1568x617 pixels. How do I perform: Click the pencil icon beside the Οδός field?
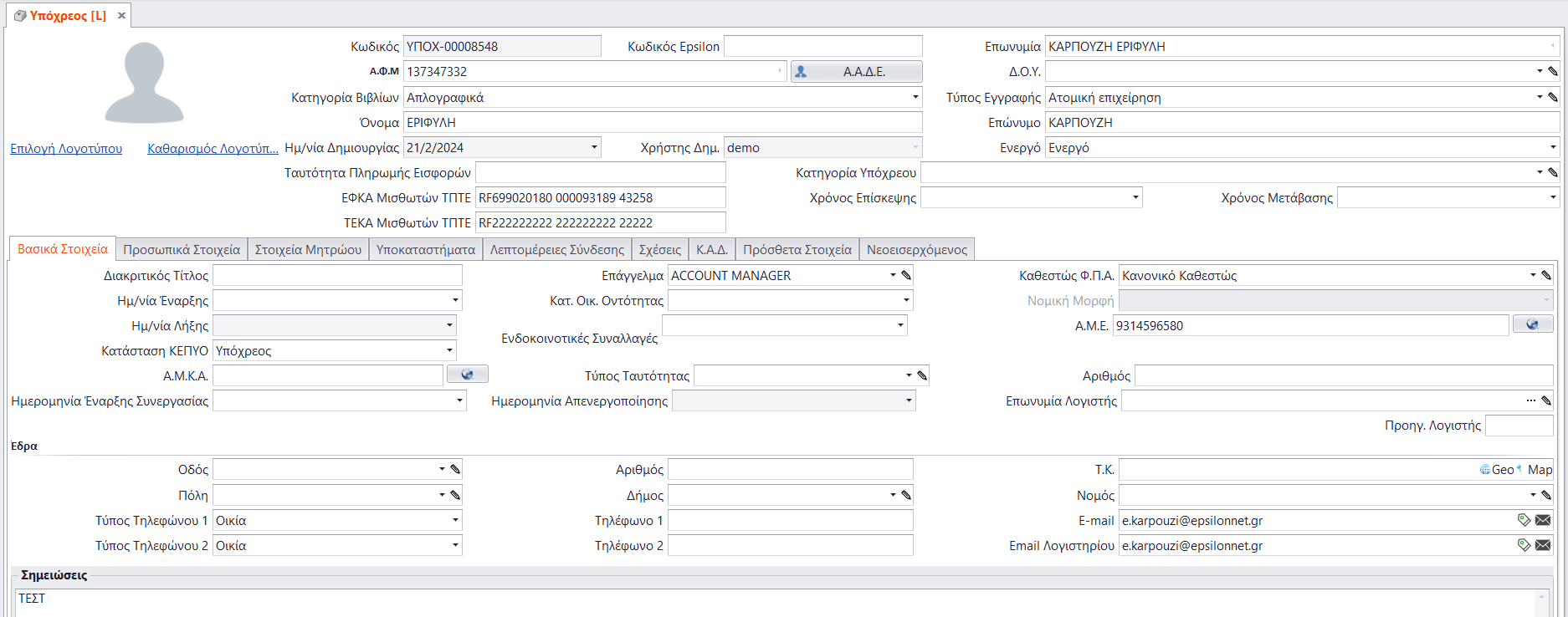point(455,469)
